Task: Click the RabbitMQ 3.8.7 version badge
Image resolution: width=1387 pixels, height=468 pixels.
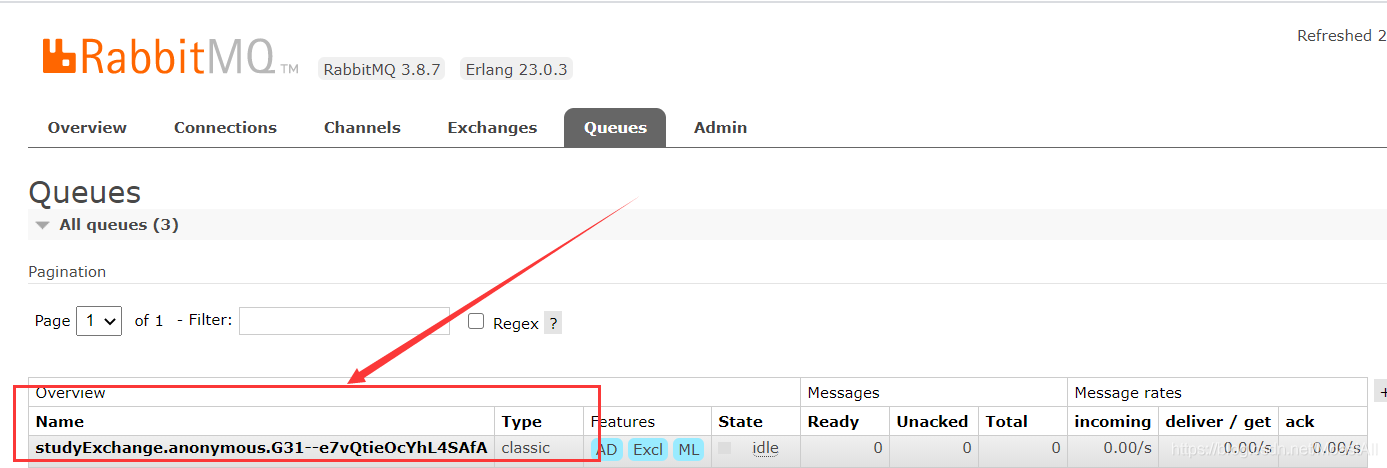Action: (380, 70)
